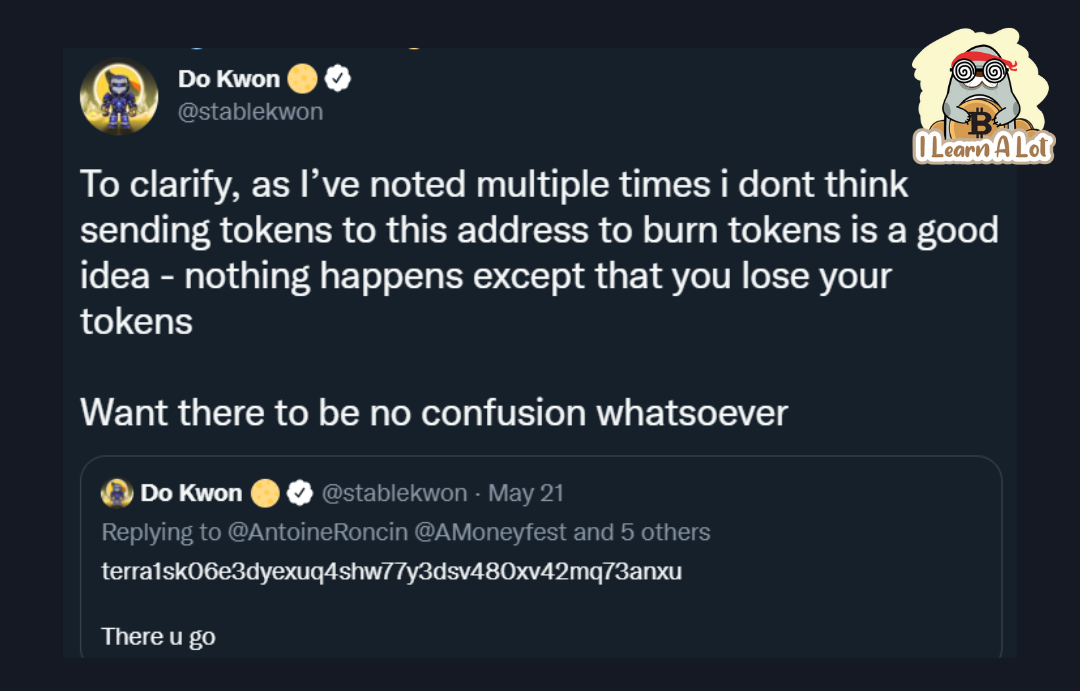Click the I Learn A Lot banner text
The height and width of the screenshot is (691, 1080).
(x=983, y=147)
